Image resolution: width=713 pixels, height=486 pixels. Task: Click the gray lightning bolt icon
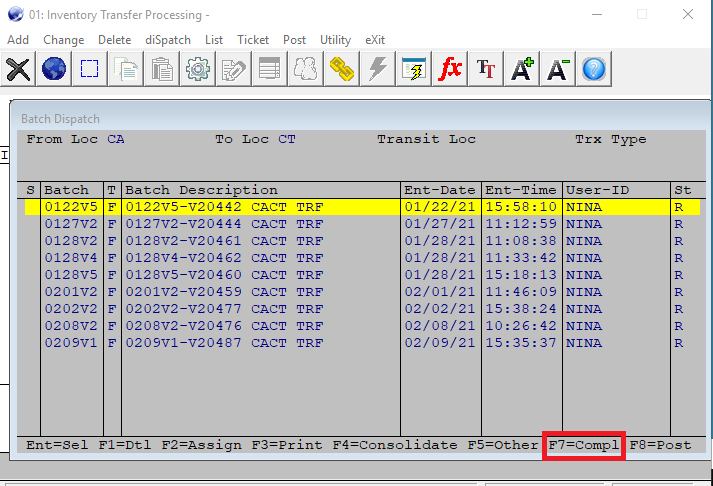377,69
